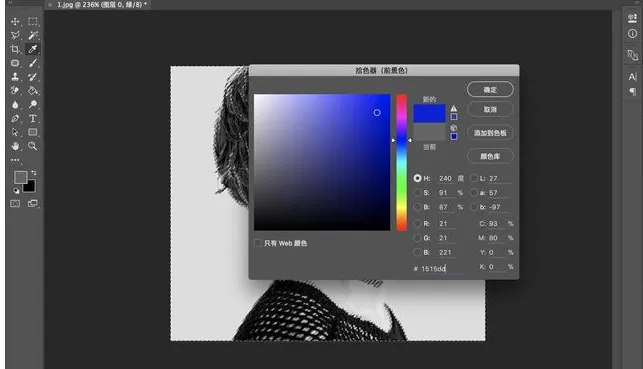Click the M field showing 80
Screen dimensions: 643x369
[497, 238]
